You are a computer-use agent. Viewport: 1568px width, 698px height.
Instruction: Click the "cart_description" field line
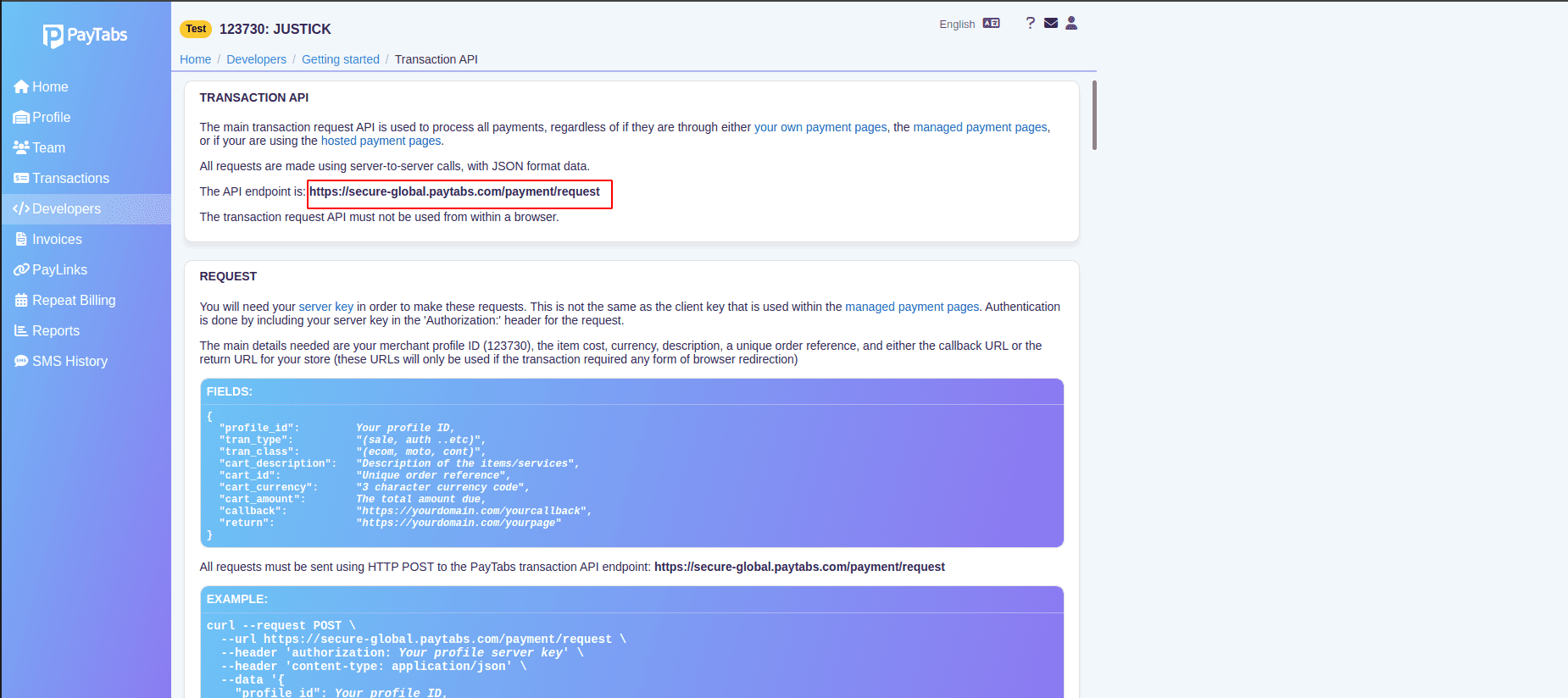pos(399,463)
